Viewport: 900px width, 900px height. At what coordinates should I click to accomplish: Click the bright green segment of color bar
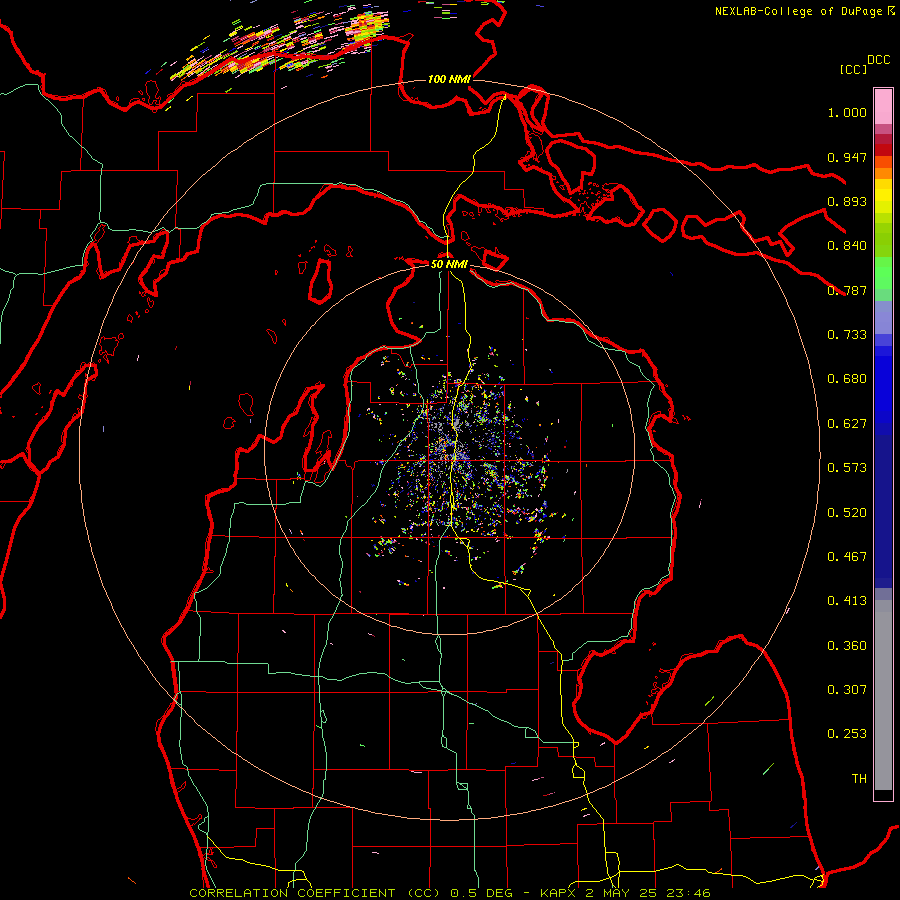(x=883, y=273)
